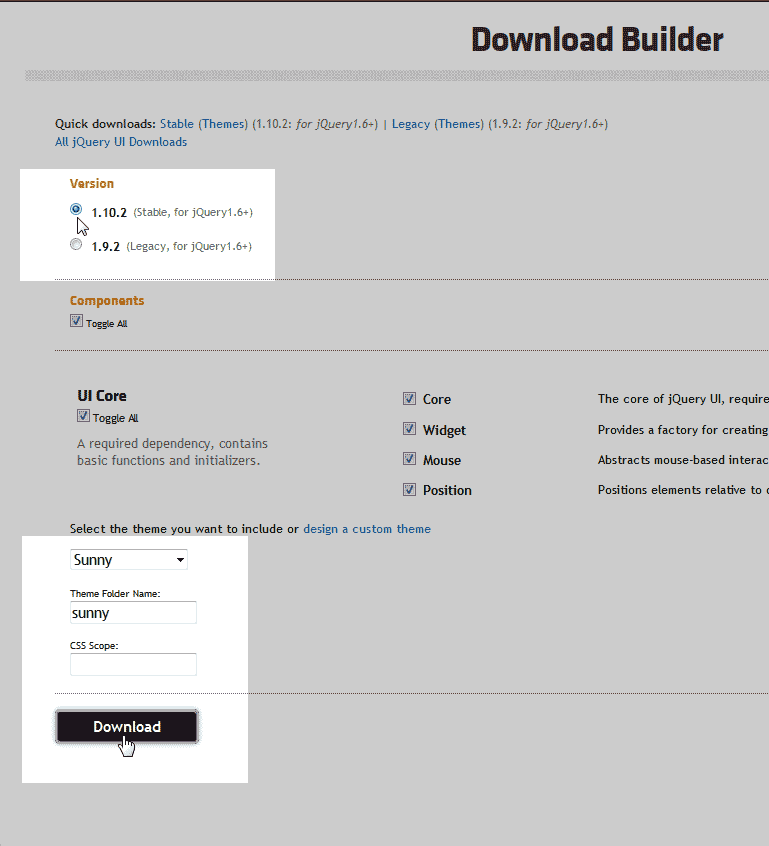Click the Theme Folder Name label
The image size is (769, 846).
115,593
